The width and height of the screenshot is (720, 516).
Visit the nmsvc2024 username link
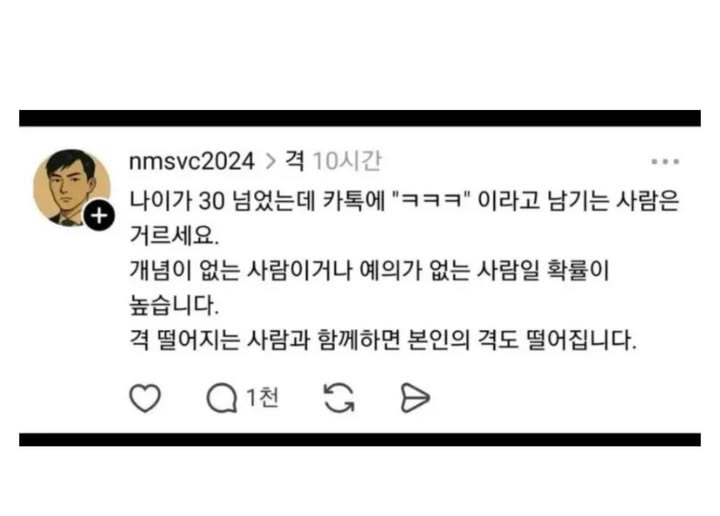191,162
